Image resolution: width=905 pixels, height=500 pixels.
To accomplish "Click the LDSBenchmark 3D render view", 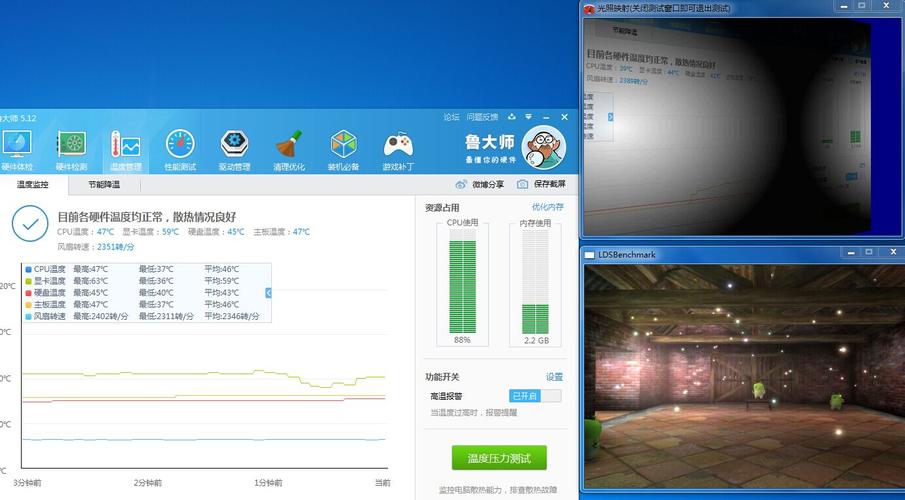I will pos(743,376).
